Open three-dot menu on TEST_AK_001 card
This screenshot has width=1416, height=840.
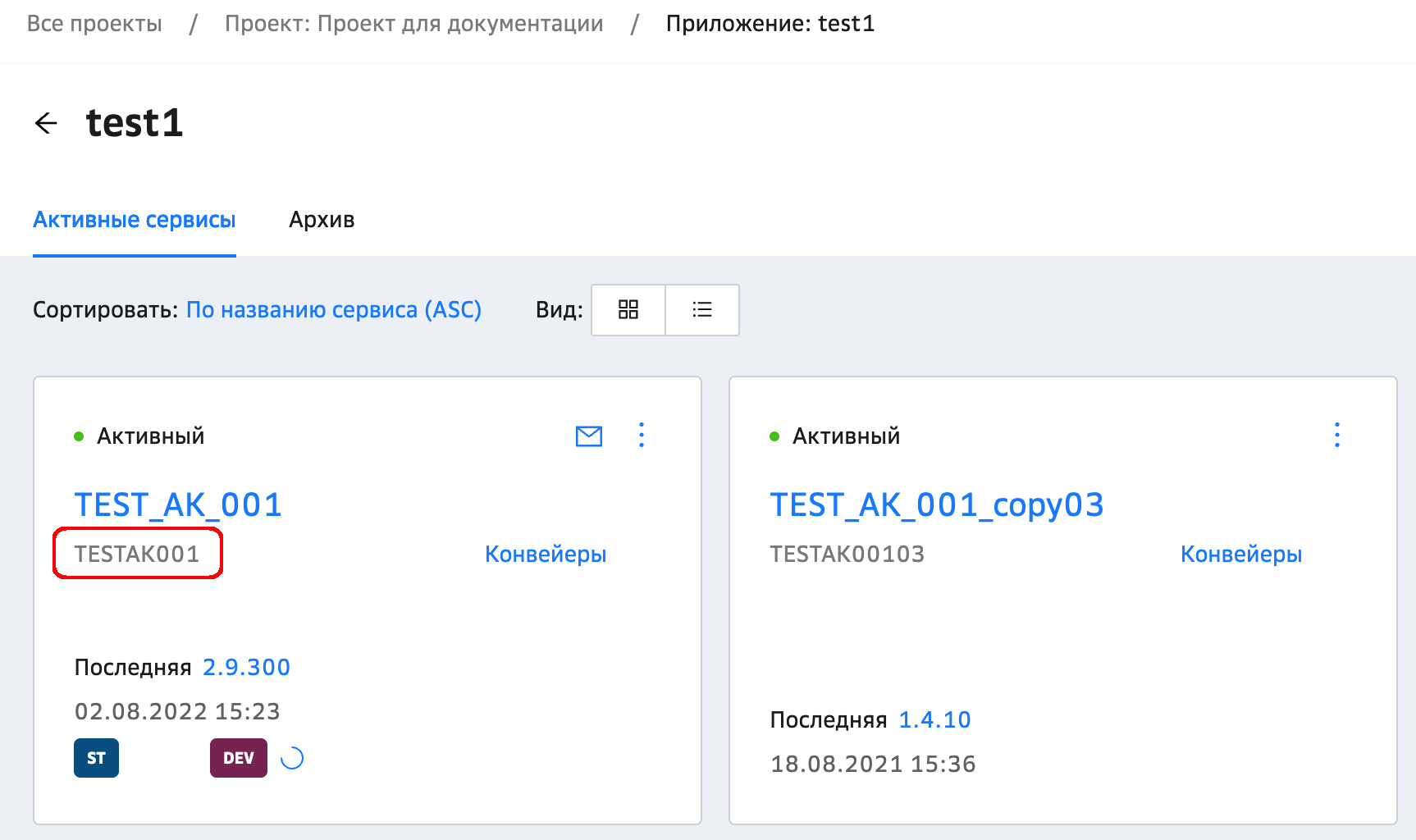pos(642,435)
